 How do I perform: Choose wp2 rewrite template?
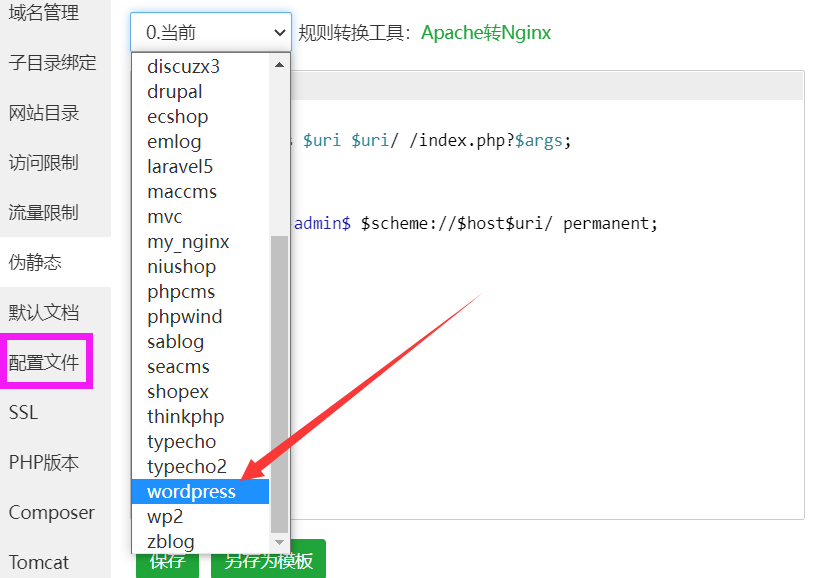coord(201,516)
